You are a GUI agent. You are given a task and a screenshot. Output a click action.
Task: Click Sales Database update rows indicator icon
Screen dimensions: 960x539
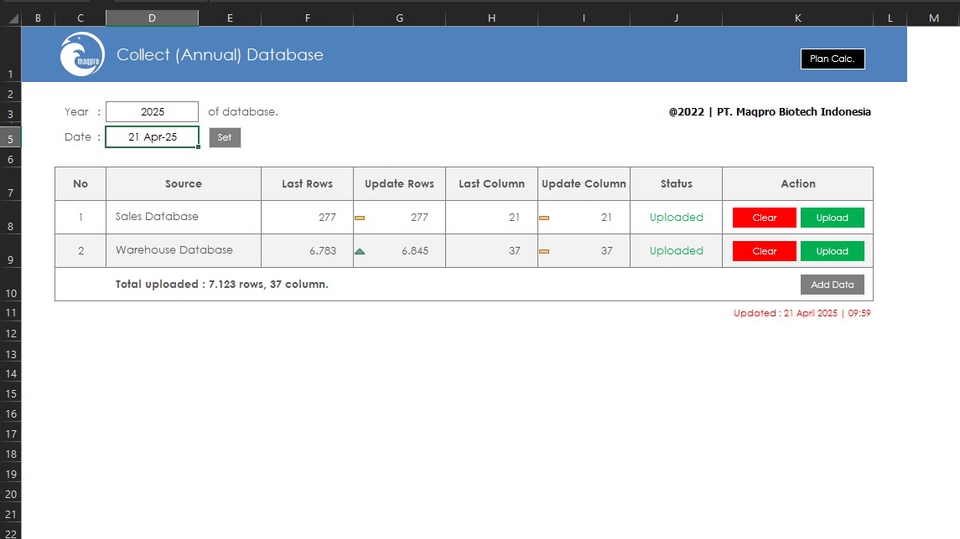point(360,217)
